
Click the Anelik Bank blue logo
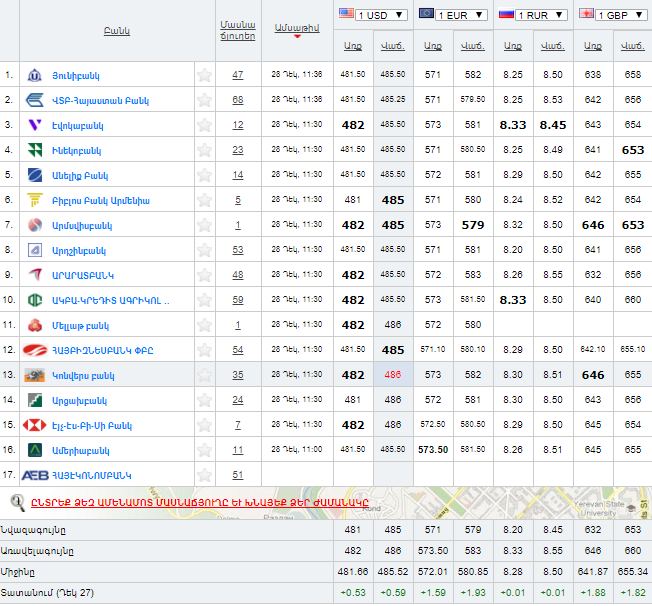point(35,175)
